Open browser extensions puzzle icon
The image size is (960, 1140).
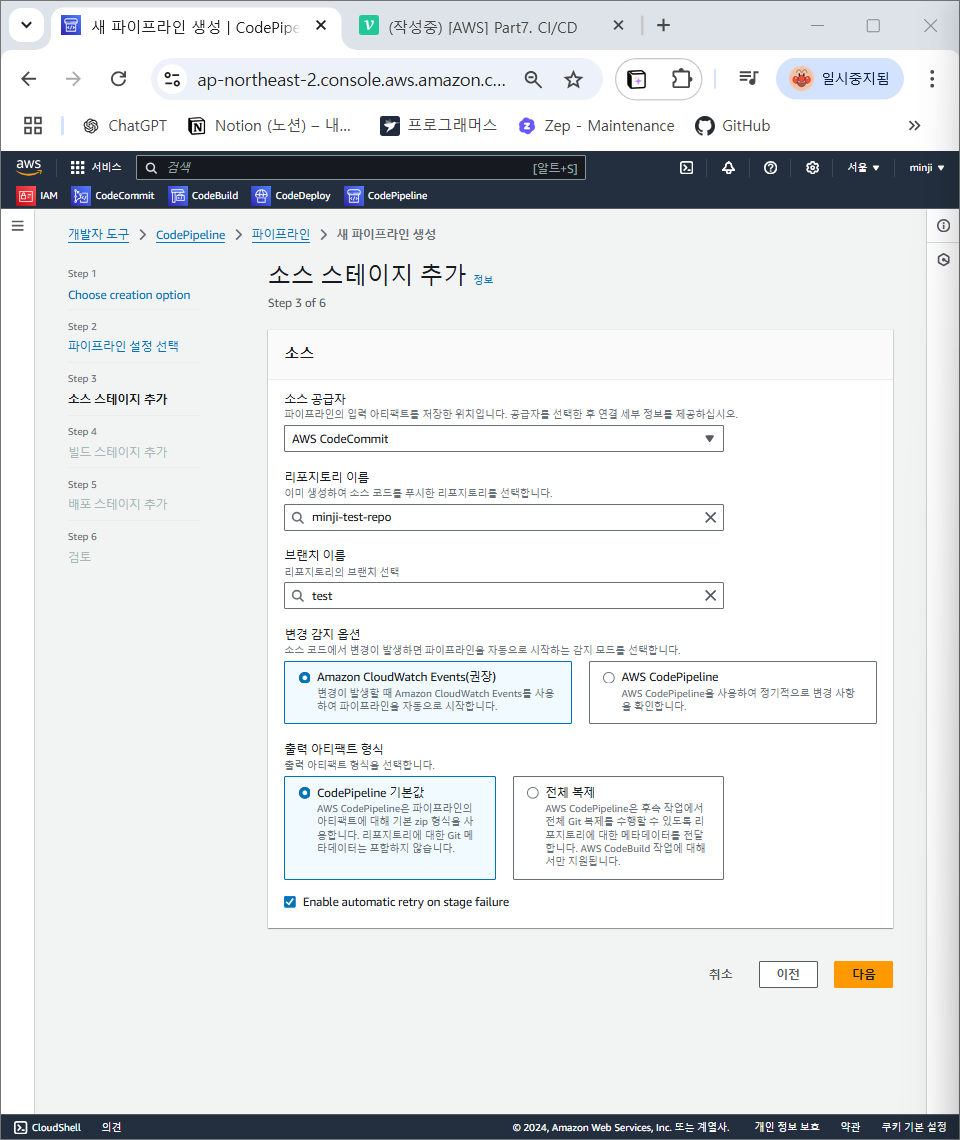click(x=681, y=79)
